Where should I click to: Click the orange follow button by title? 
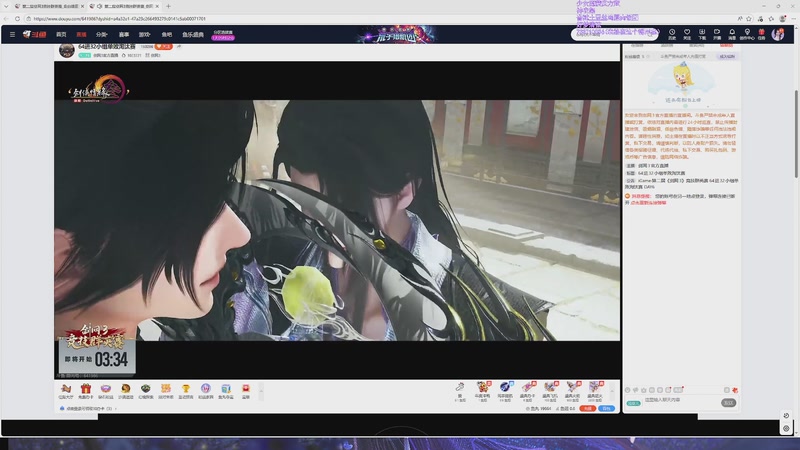pyautogui.click(x=164, y=46)
